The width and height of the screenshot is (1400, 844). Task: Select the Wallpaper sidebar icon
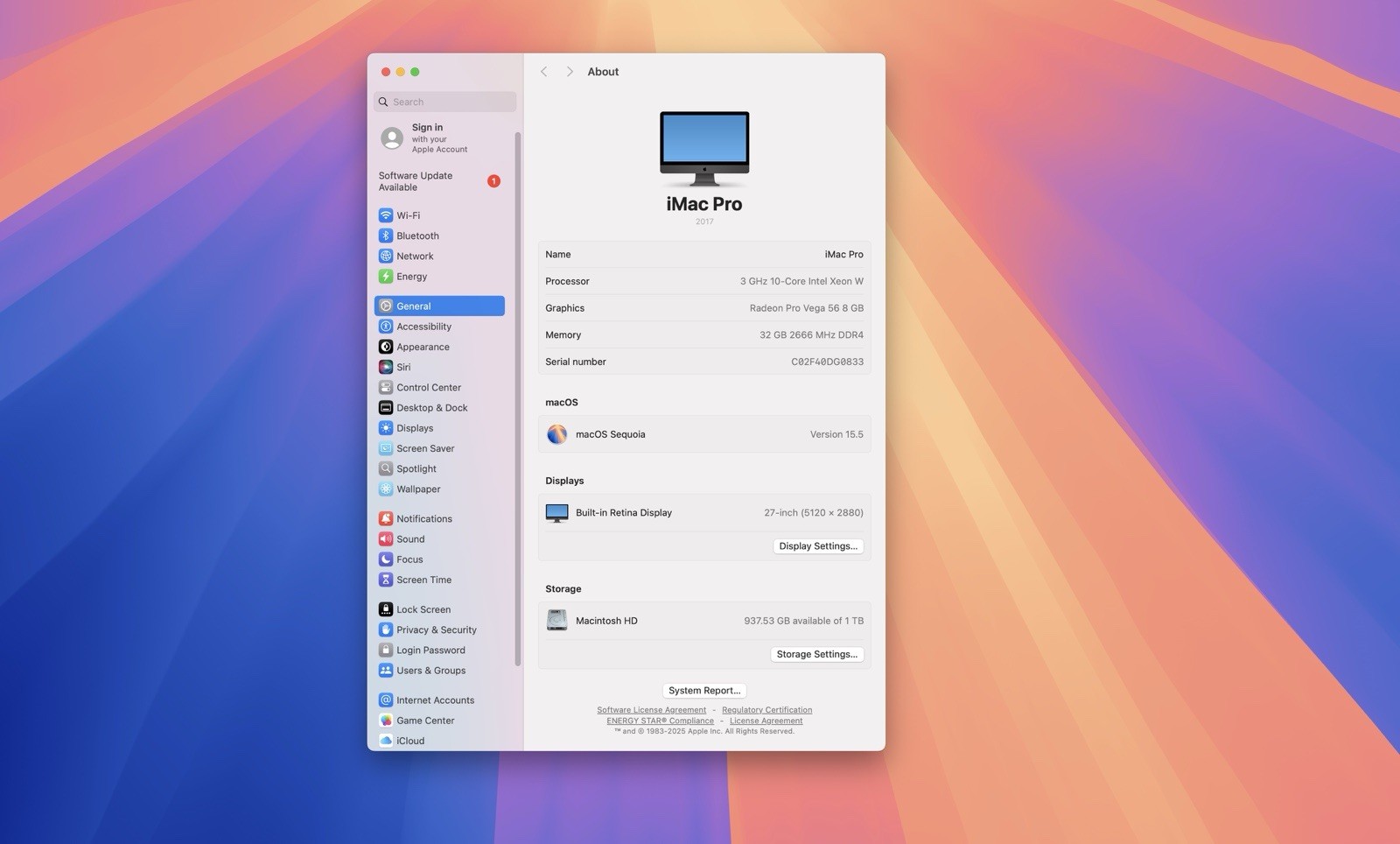386,489
